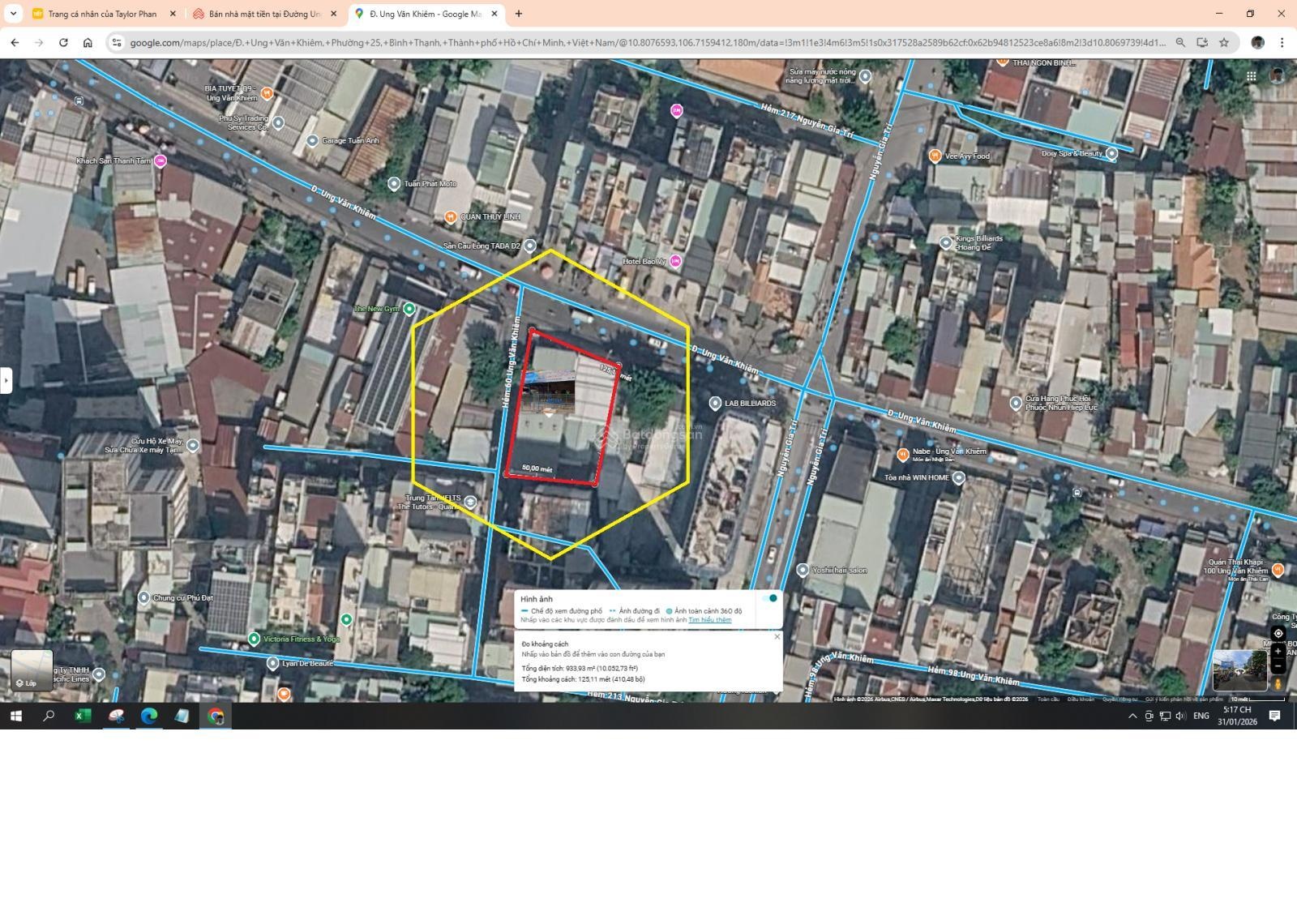Open the Chrome three-dot menu

[1282, 42]
